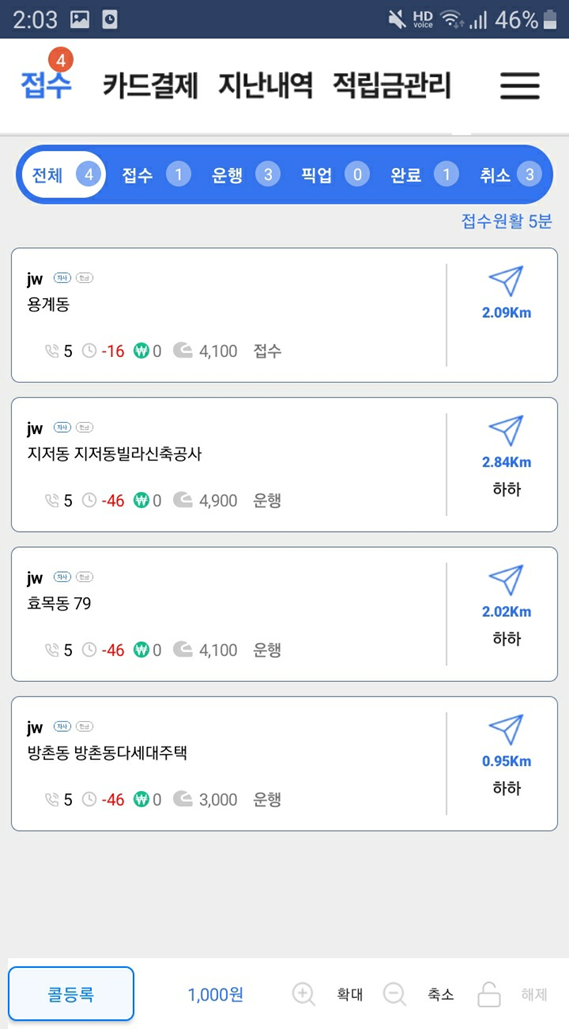Tap the 확대 zoom-in magnifier icon
The image size is (569, 1029).
[x=303, y=994]
